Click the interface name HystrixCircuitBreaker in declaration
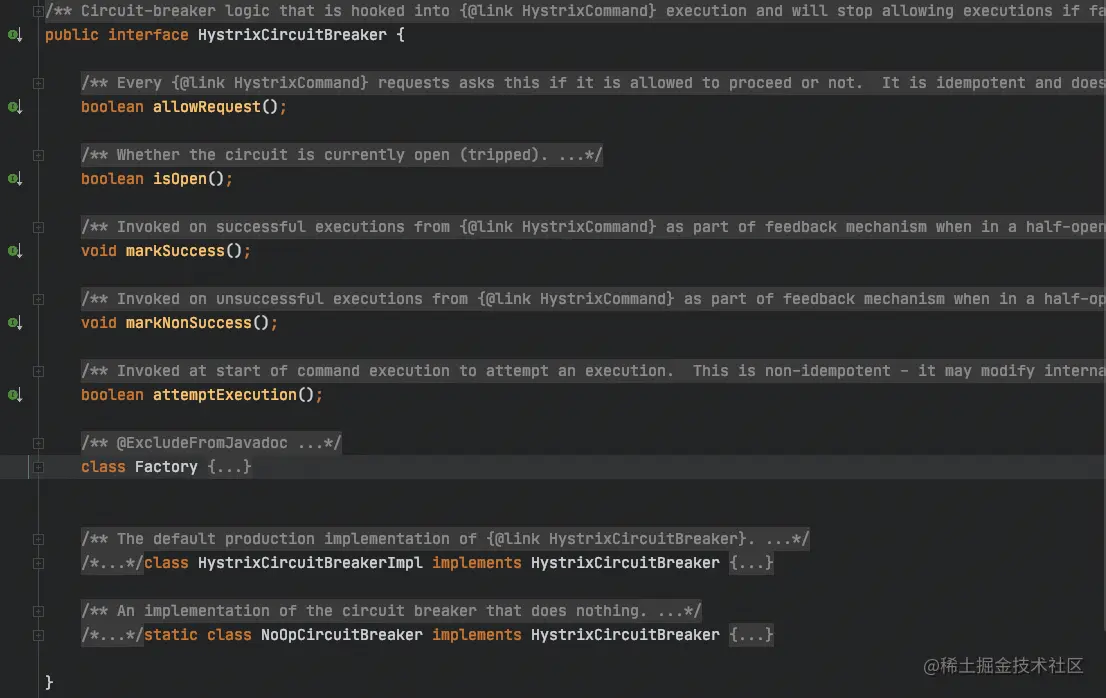Viewport: 1106px width, 698px height. coord(292,35)
